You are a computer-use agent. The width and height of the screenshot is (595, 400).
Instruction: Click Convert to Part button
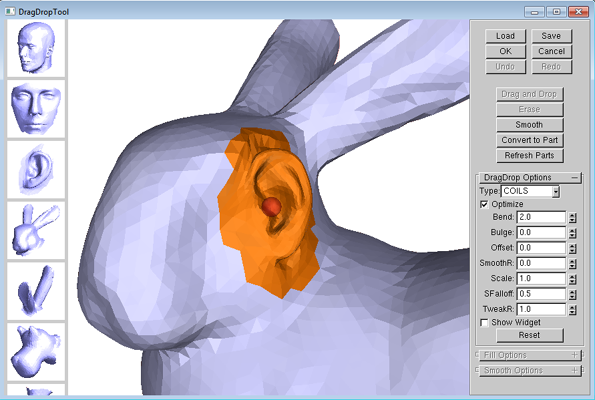(529, 140)
